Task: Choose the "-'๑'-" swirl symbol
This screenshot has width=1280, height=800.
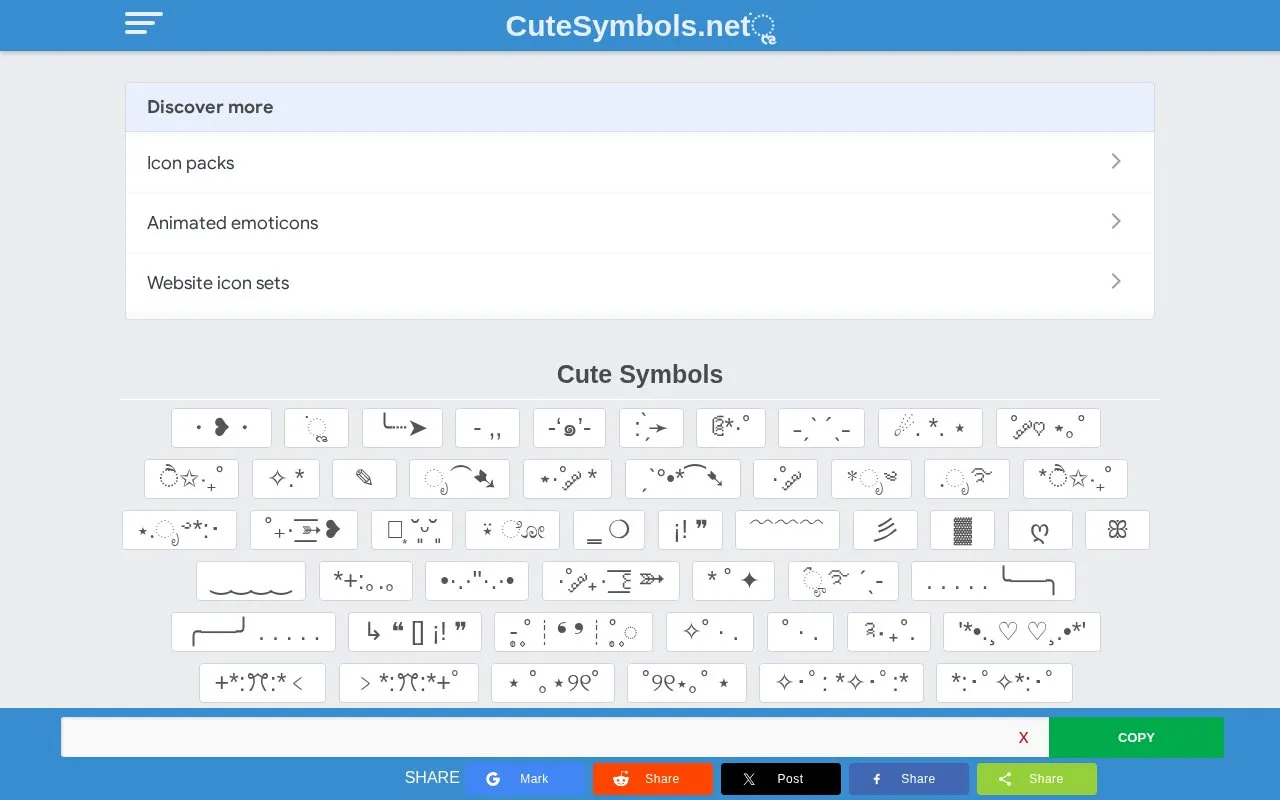Action: point(569,428)
